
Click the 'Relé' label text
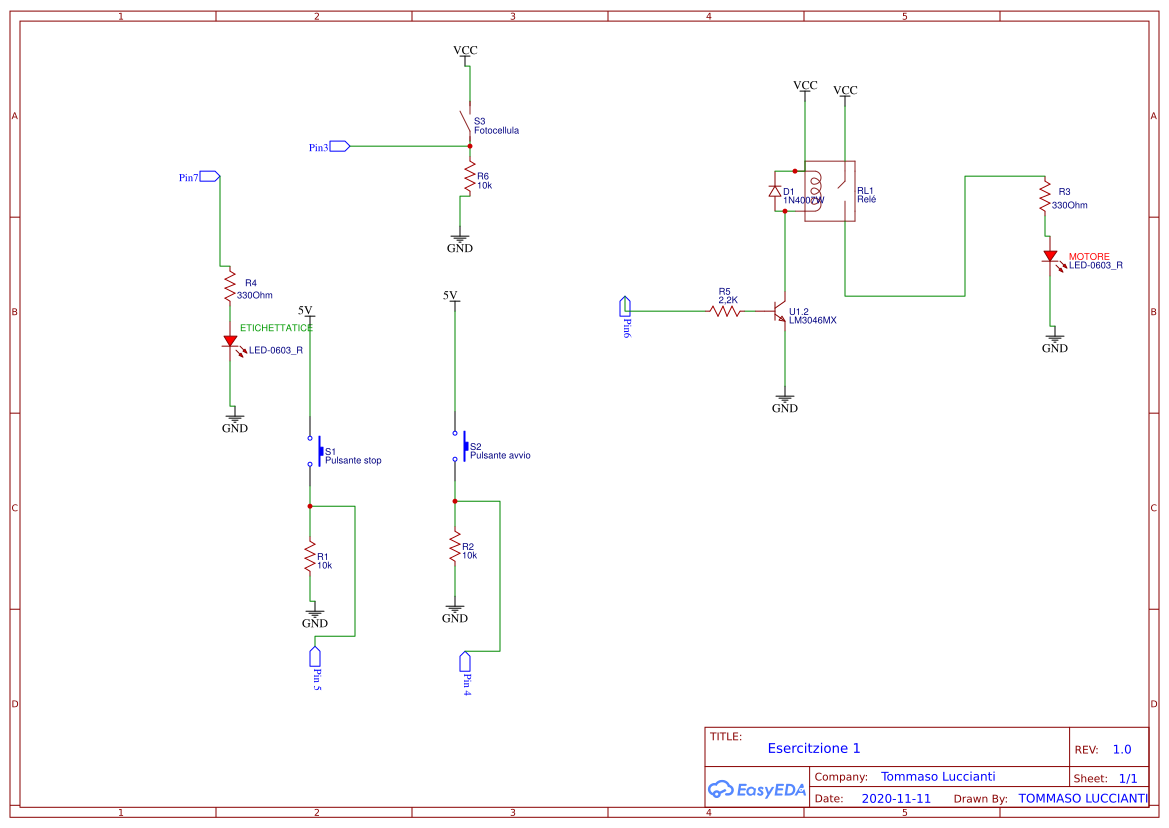click(867, 200)
